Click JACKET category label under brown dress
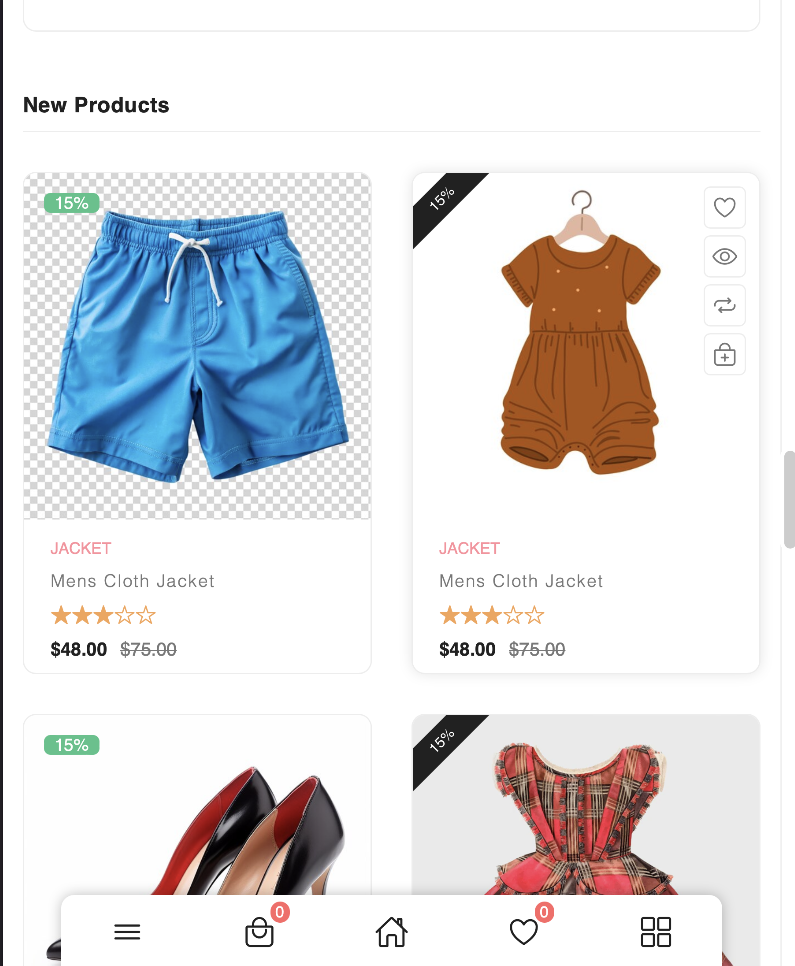 point(469,548)
